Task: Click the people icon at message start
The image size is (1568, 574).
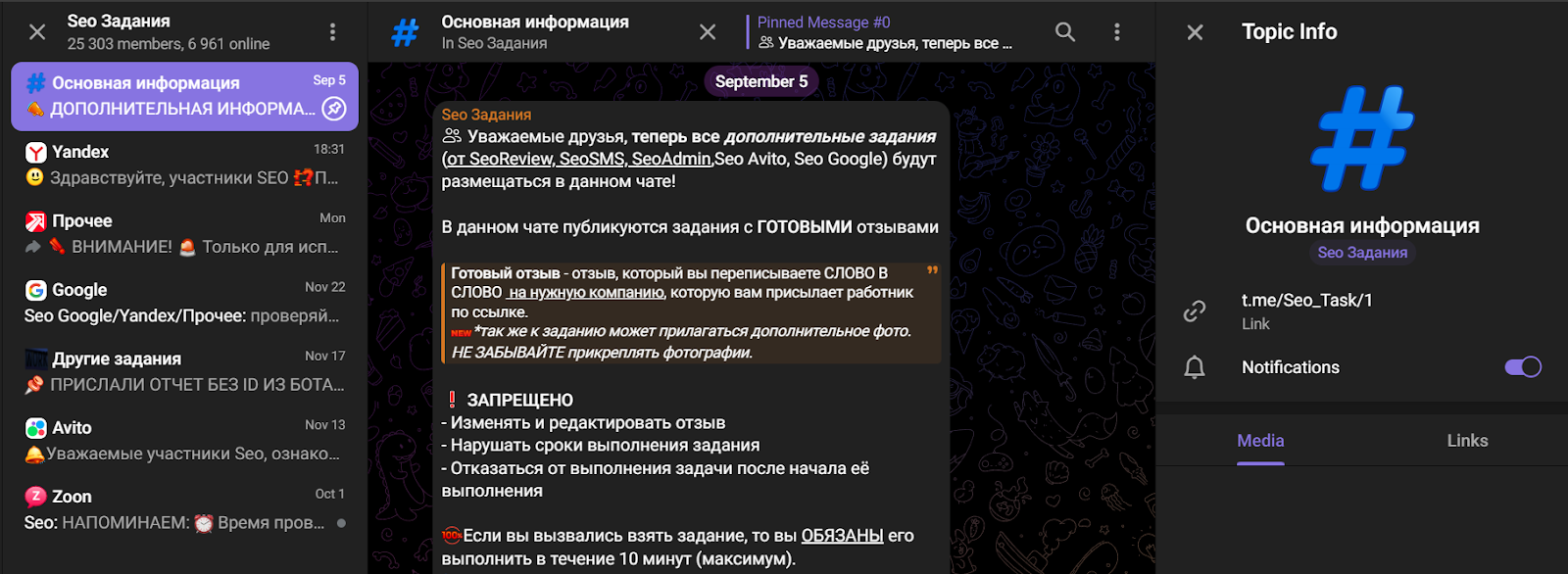Action: pos(452,136)
